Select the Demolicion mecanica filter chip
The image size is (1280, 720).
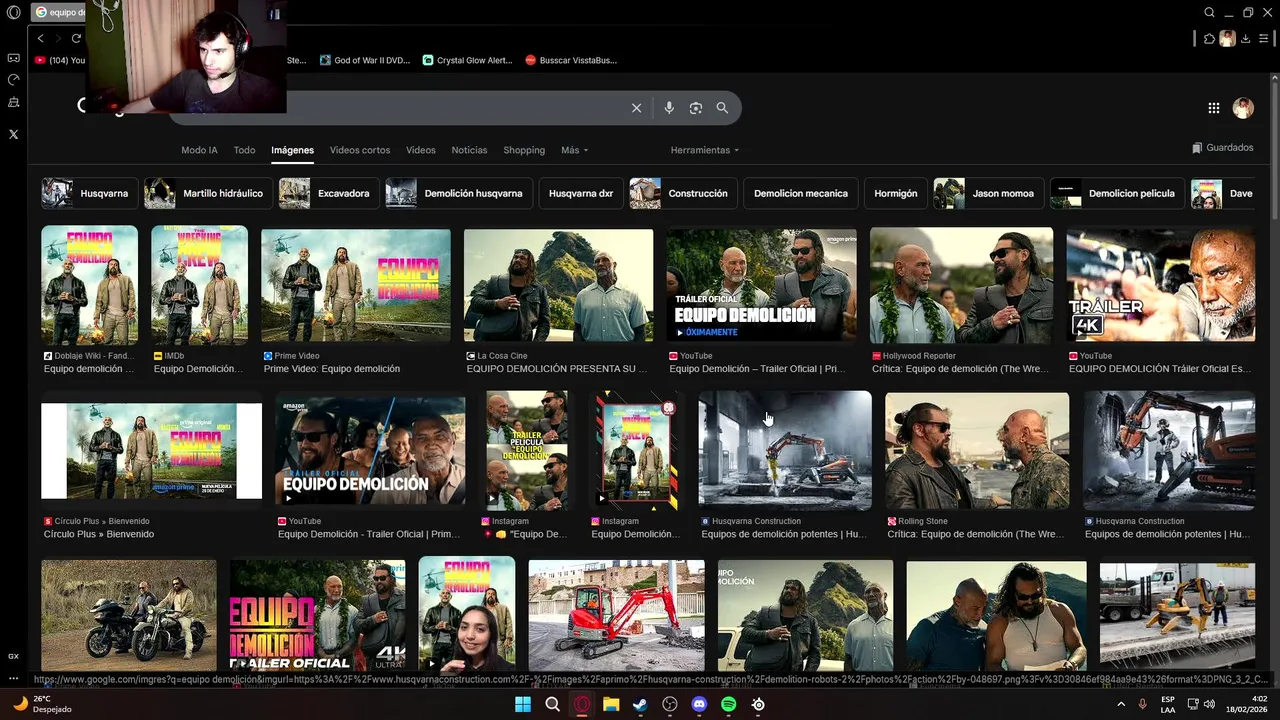coord(801,193)
